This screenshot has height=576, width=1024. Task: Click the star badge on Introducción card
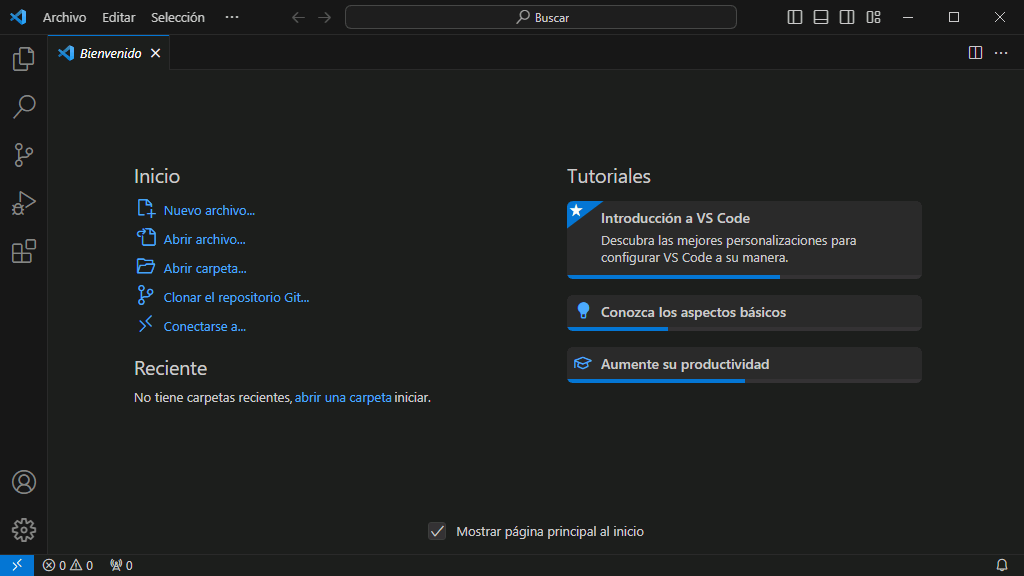coord(577,210)
